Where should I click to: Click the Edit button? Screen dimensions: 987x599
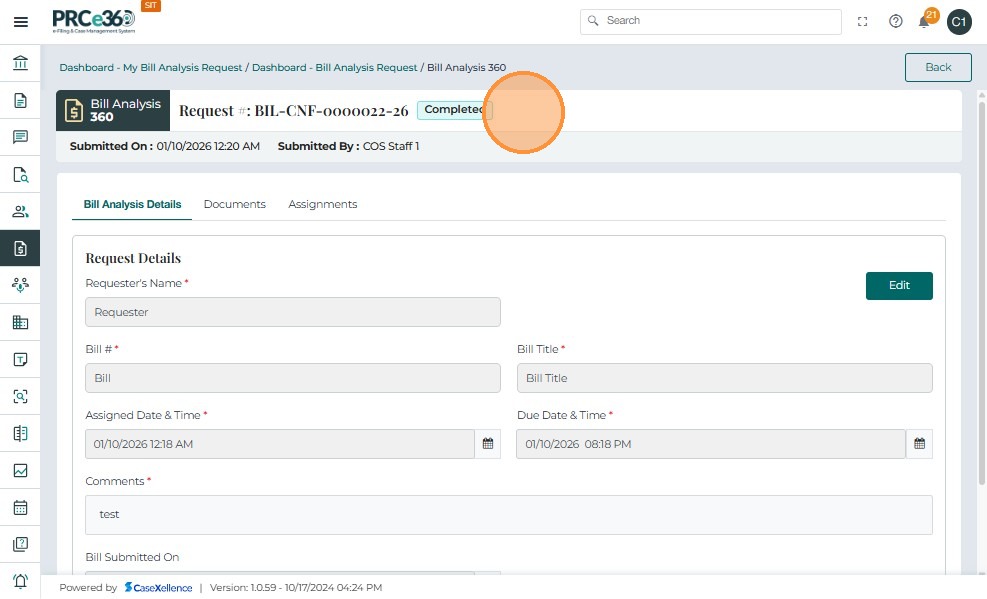[x=899, y=286]
